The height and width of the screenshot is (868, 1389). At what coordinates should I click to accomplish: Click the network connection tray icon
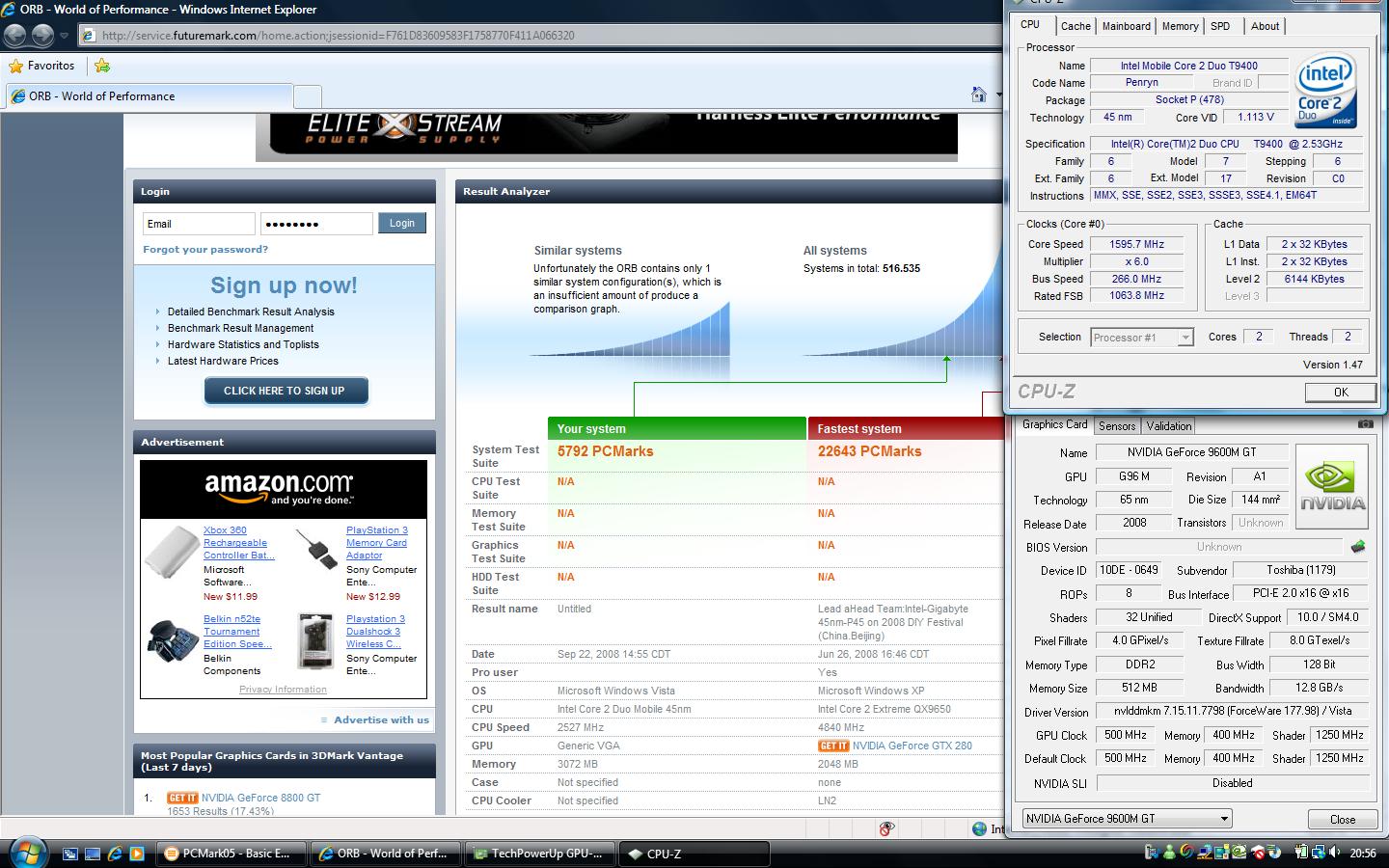(1319, 852)
